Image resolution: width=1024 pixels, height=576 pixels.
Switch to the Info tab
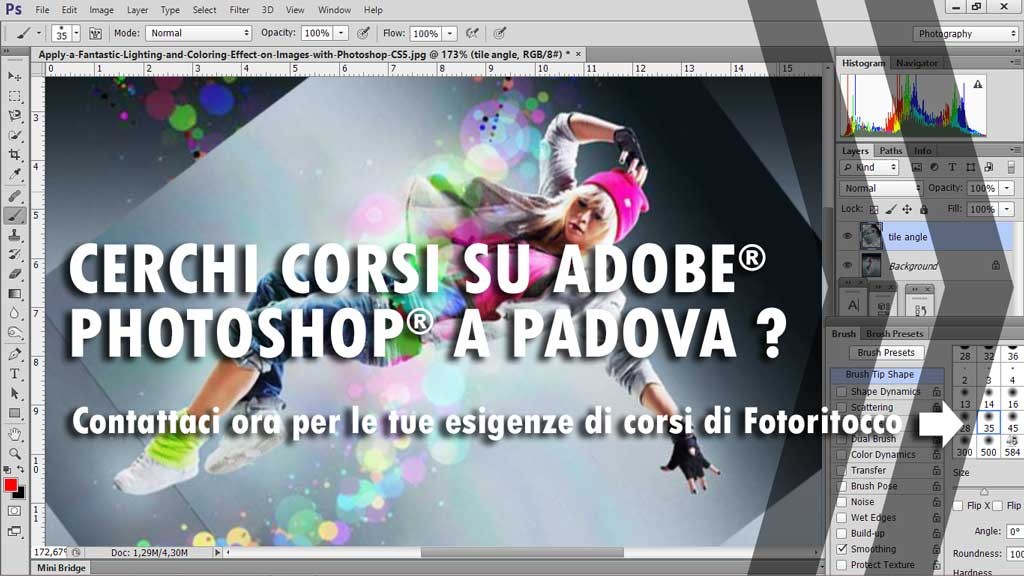pos(922,151)
